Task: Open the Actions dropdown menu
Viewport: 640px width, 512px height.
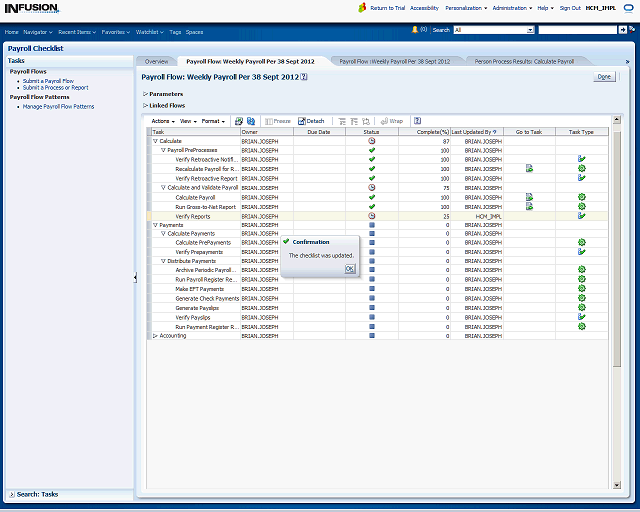Action: click(163, 121)
